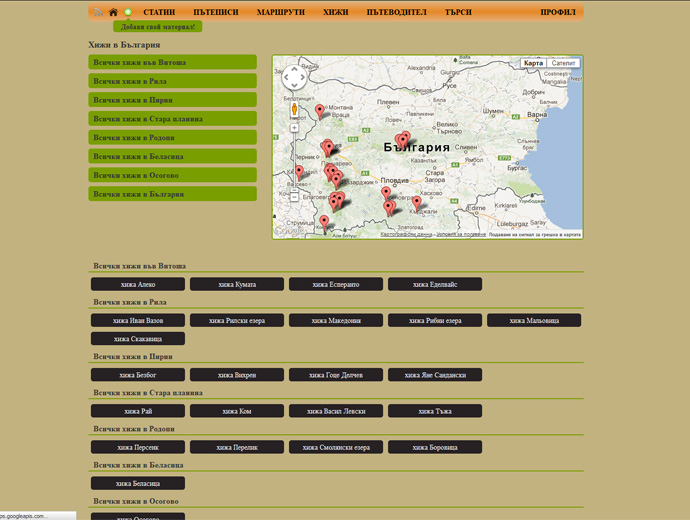Image resolution: width=690 pixels, height=520 pixels.
Task: Open хижа Перелик
Action: coord(237,447)
